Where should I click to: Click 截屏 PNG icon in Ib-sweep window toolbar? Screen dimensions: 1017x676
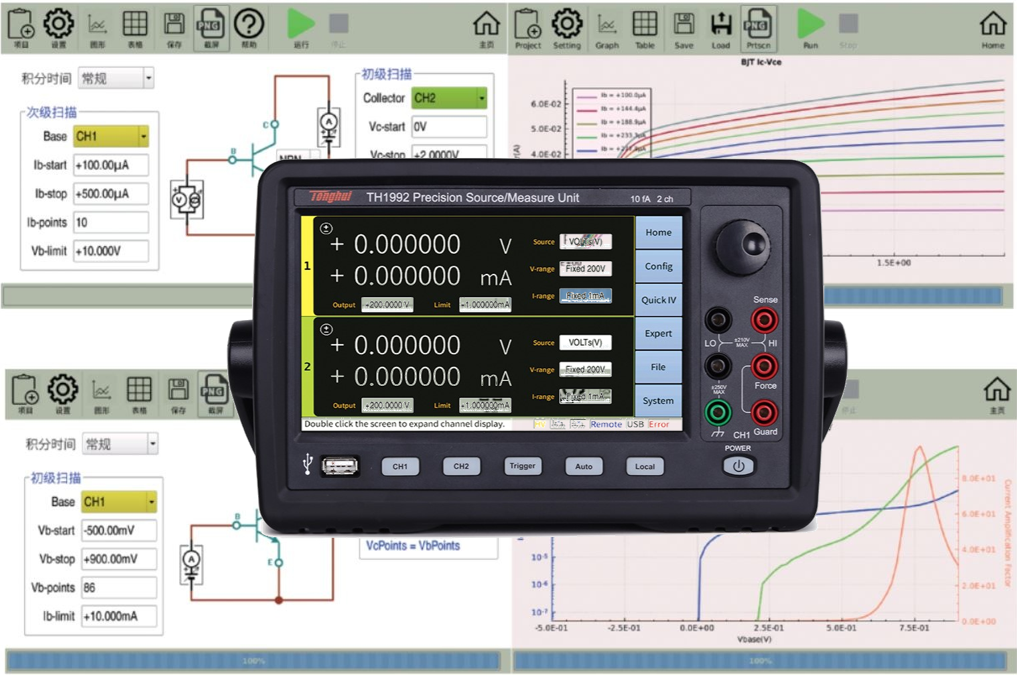point(211,27)
